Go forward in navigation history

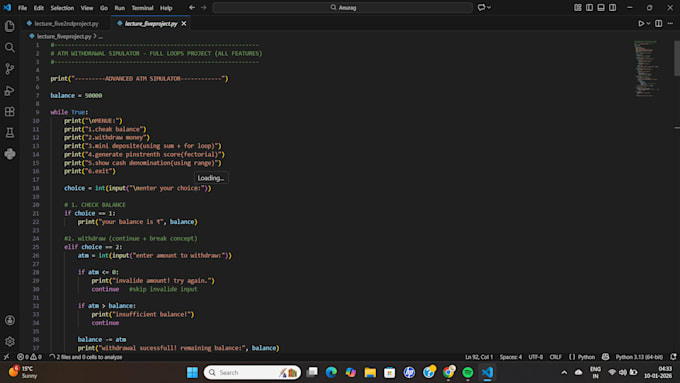pyautogui.click(x=204, y=7)
